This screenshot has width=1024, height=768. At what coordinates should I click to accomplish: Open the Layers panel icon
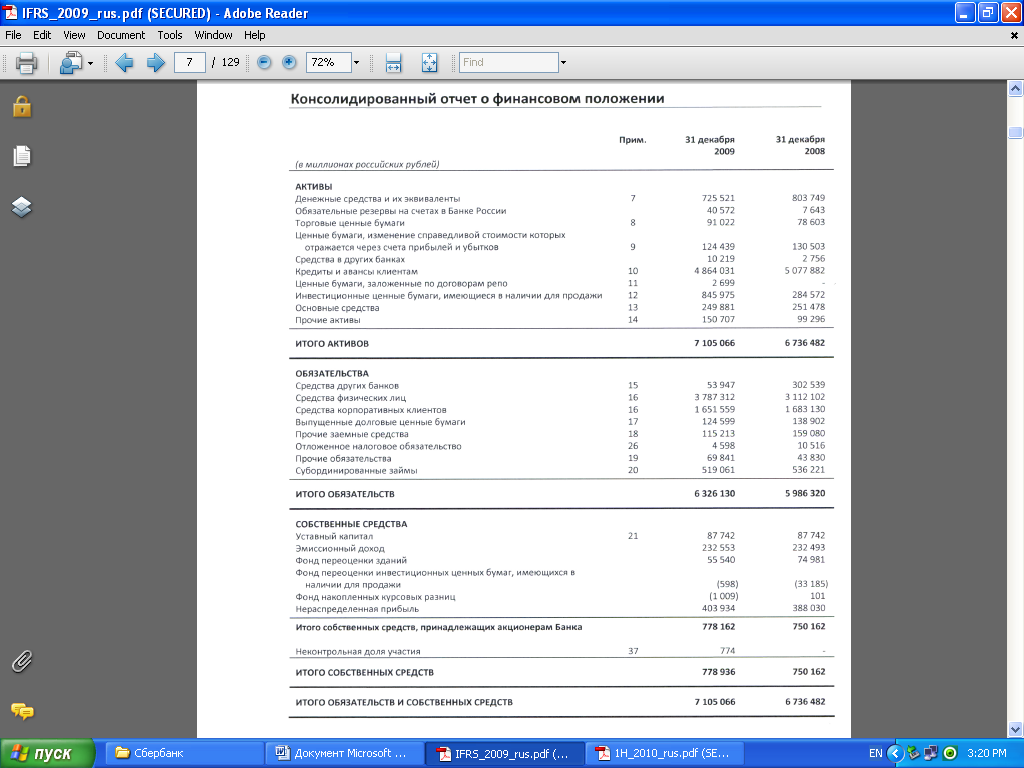pyautogui.click(x=22, y=207)
